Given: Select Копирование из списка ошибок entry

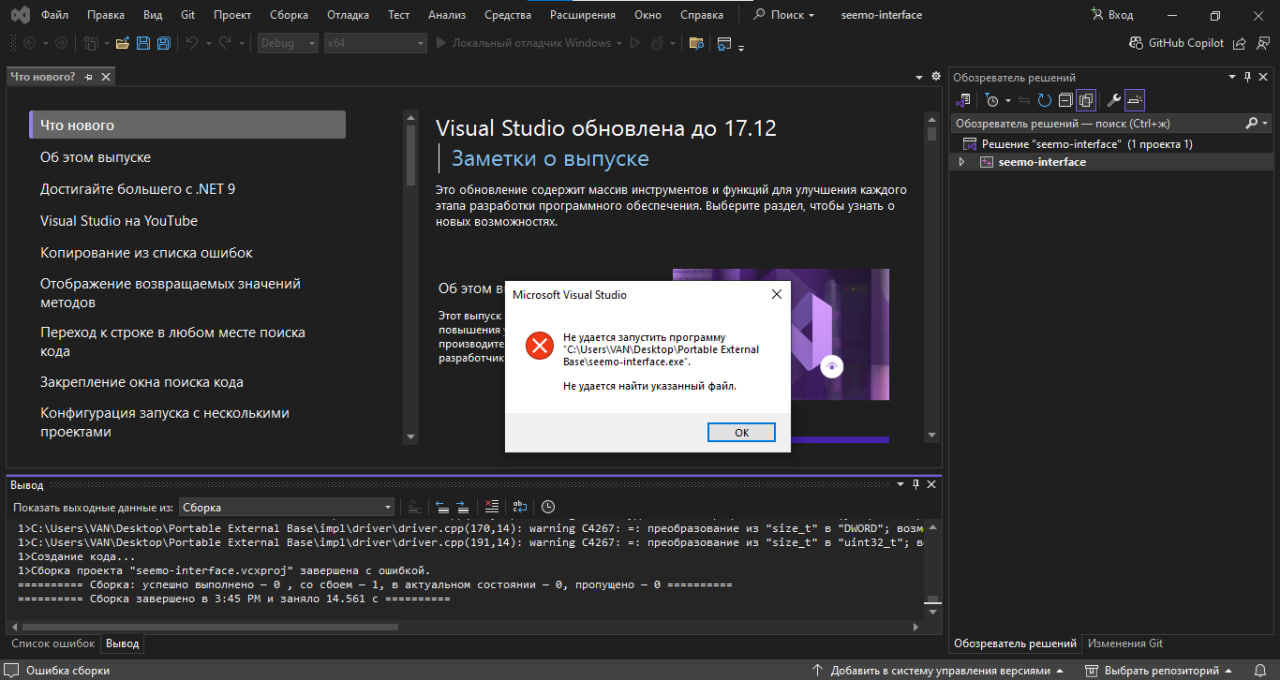Looking at the screenshot, I should [x=146, y=253].
